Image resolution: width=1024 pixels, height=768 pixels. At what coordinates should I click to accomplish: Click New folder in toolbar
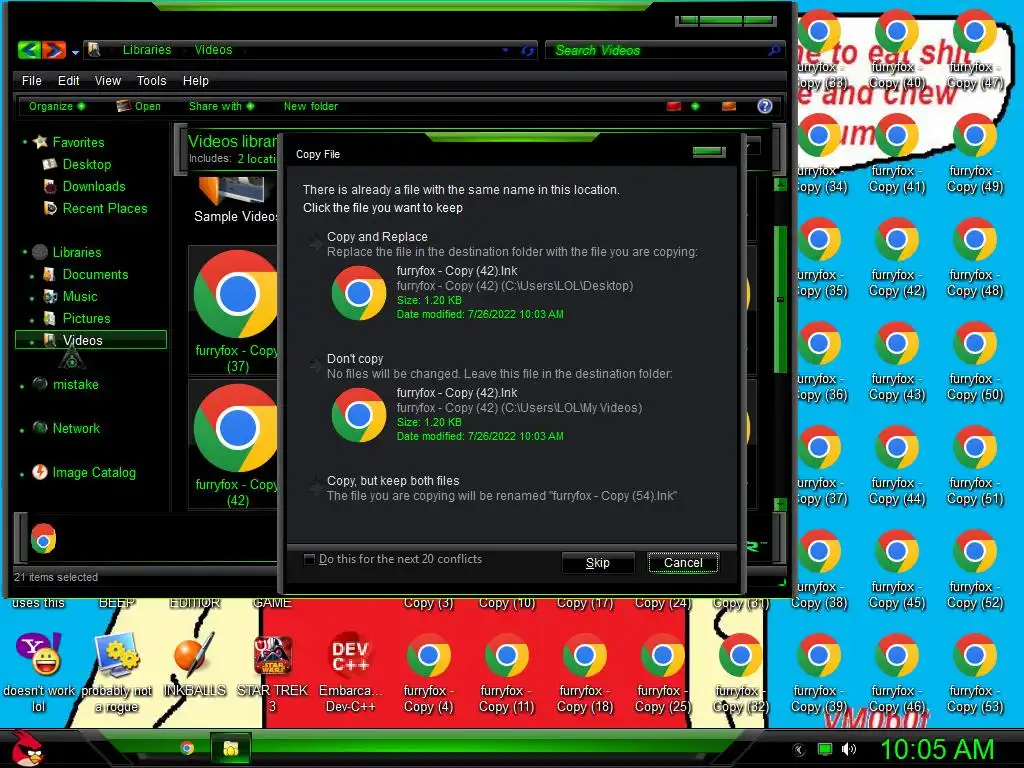pos(311,106)
